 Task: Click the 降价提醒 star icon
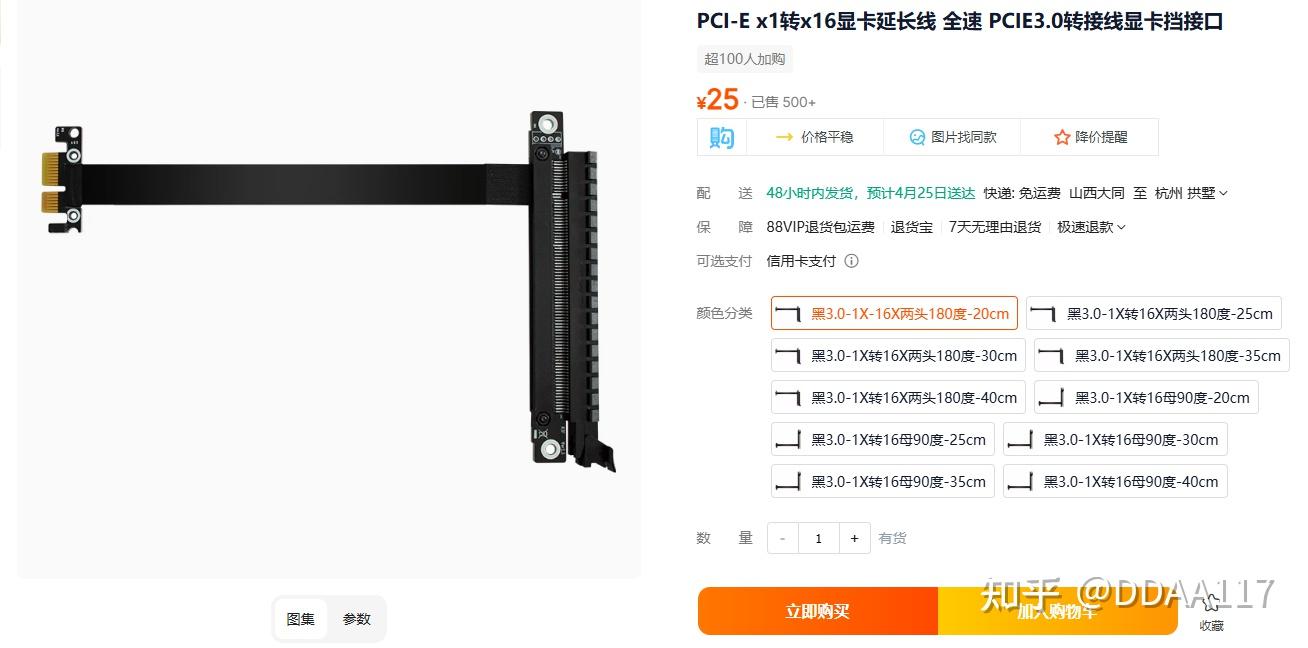coord(1062,137)
